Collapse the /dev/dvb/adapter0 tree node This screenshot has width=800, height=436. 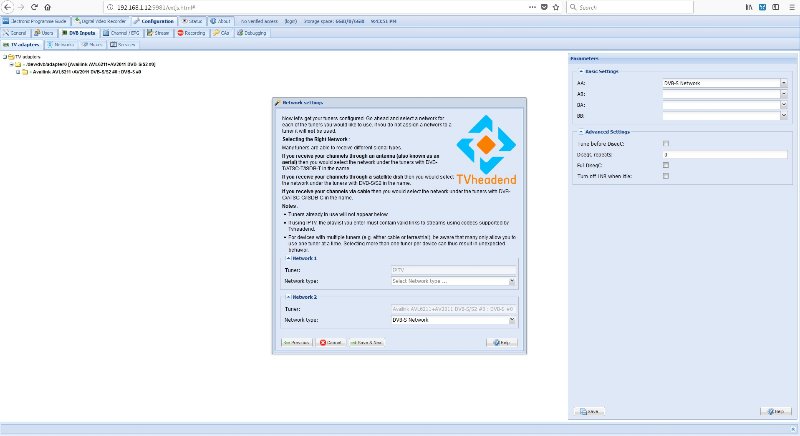(x=11, y=64)
